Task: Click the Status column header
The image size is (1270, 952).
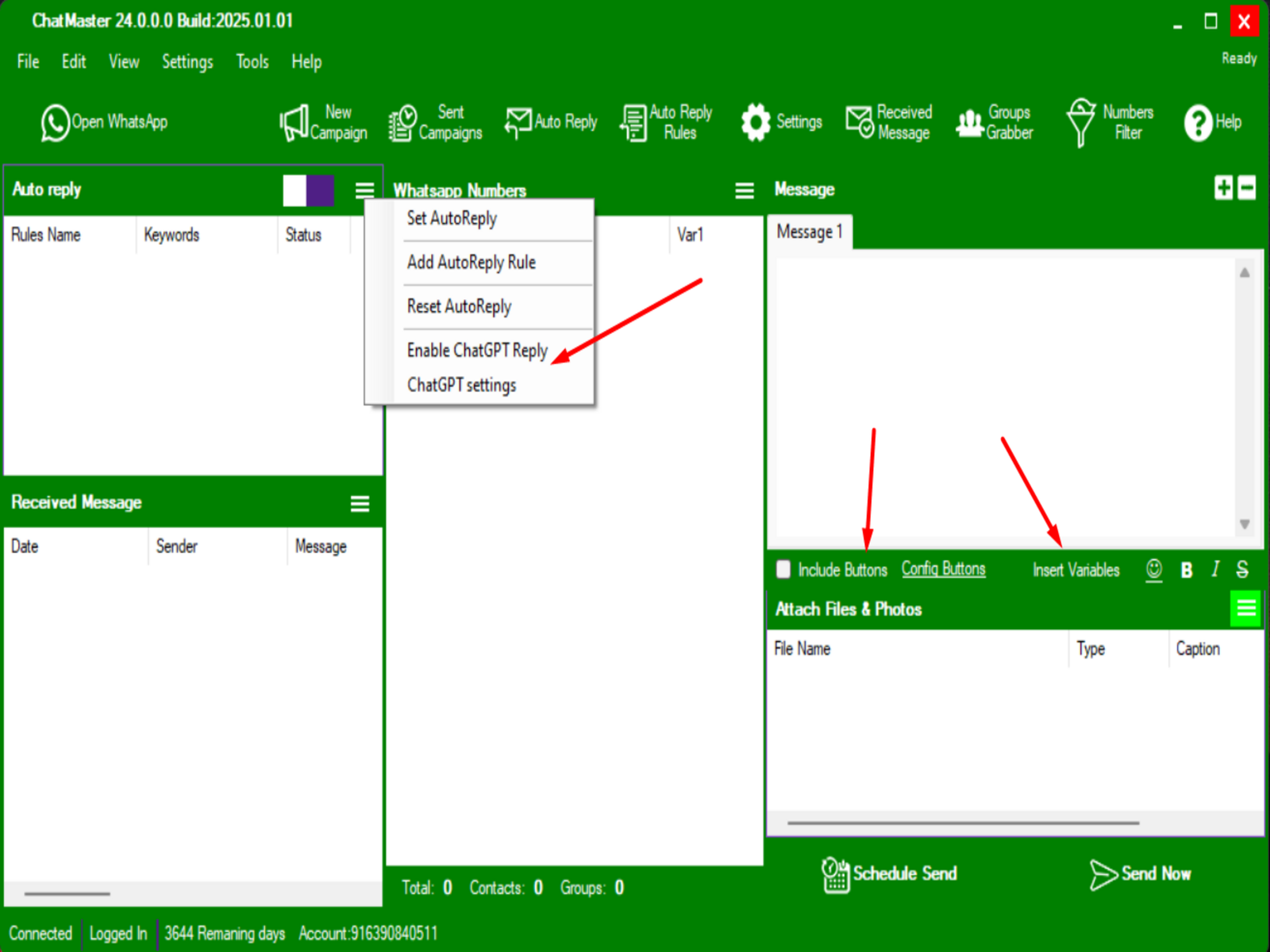Action: coord(303,236)
